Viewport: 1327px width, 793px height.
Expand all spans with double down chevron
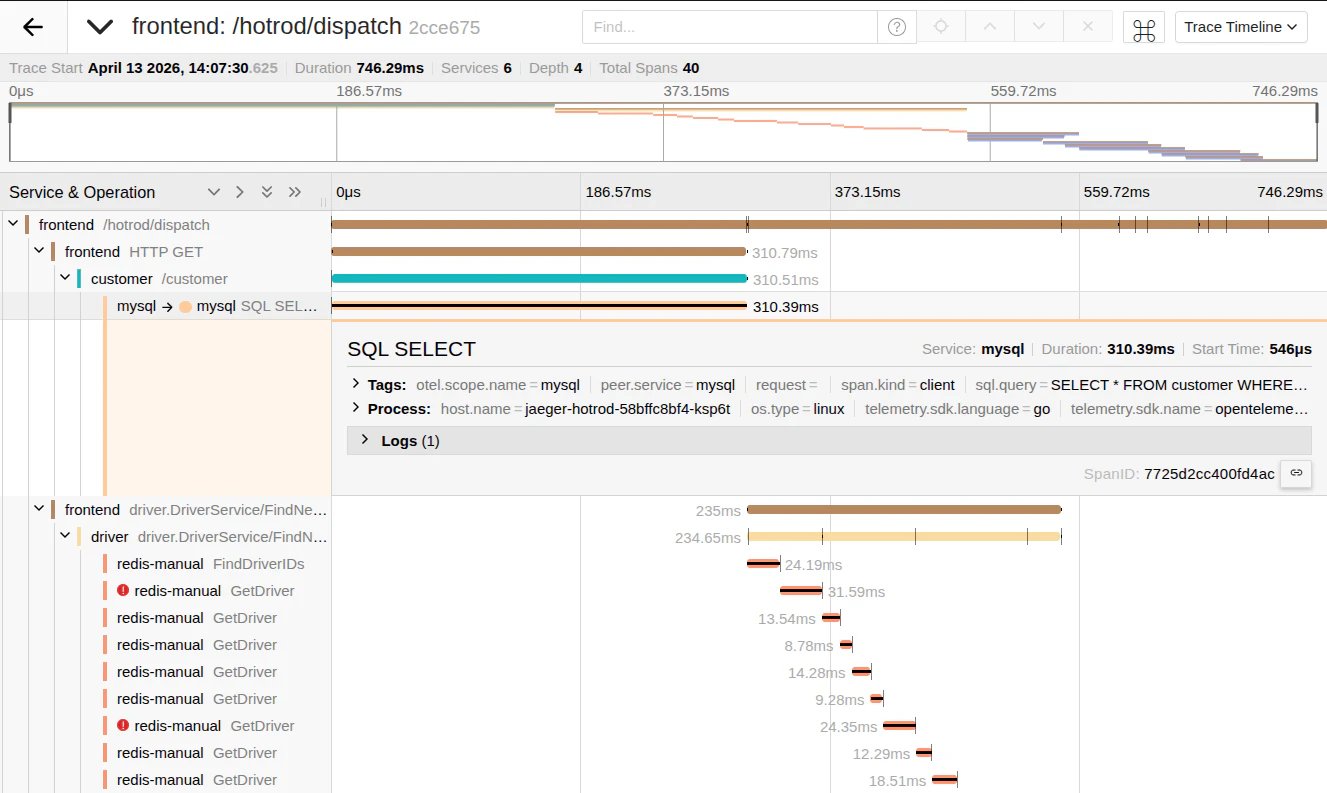point(267,192)
